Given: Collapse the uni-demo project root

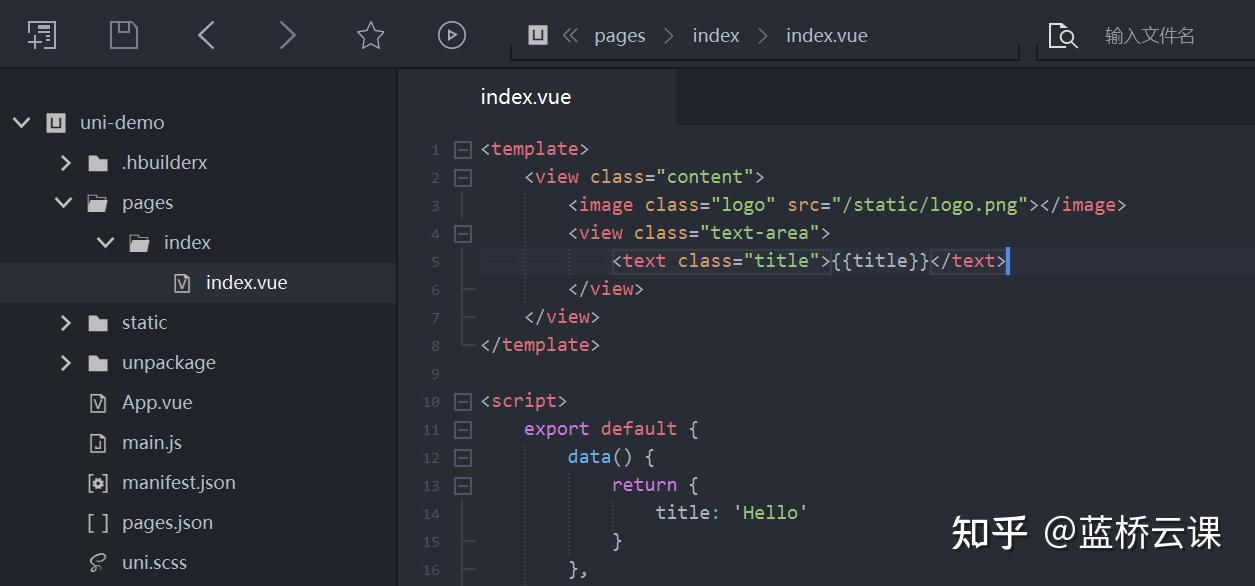Looking at the screenshot, I should [x=21, y=123].
